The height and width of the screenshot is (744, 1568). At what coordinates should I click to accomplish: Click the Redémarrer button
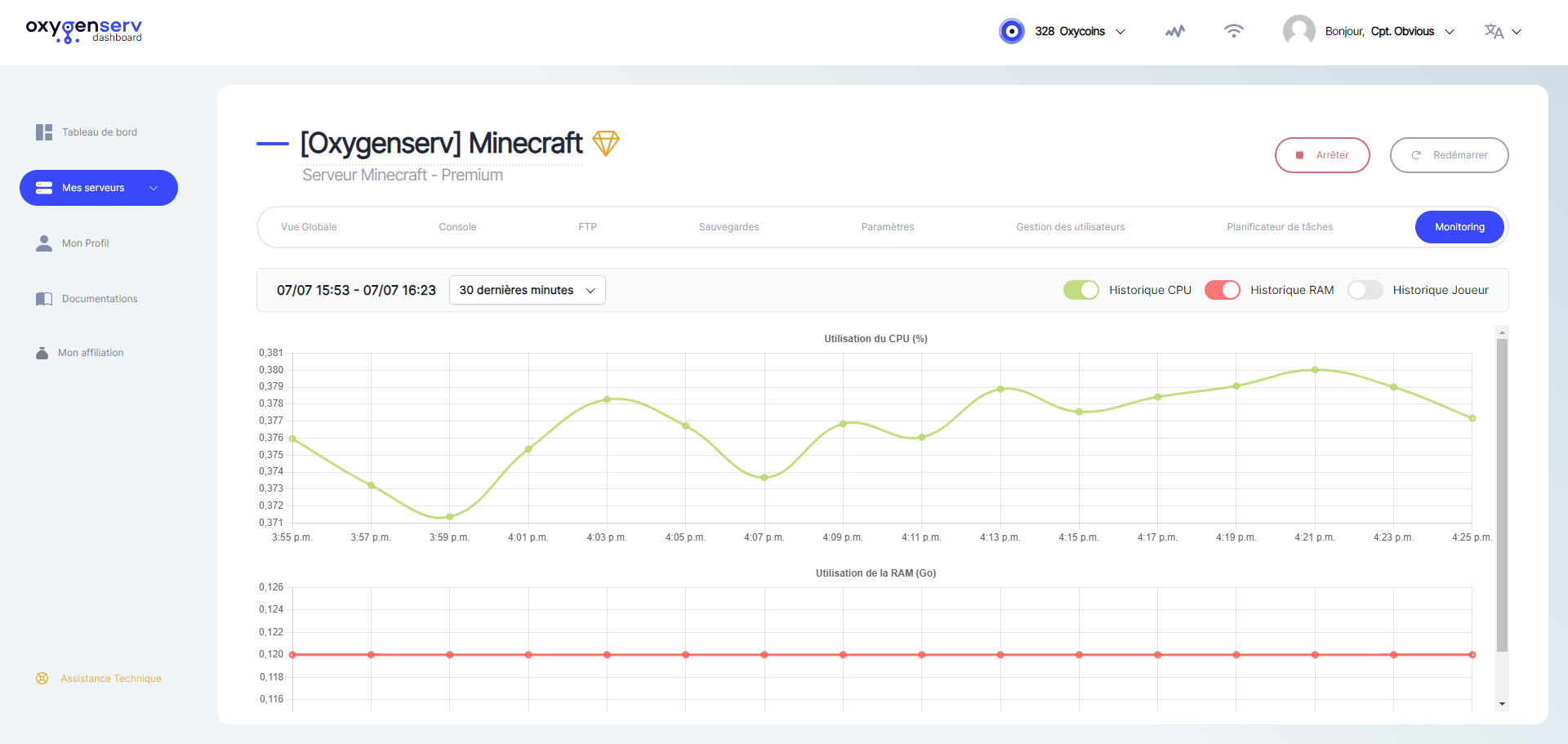click(1450, 155)
